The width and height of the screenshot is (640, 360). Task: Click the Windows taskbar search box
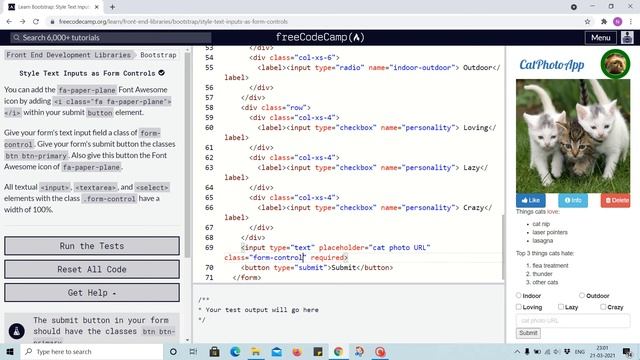coord(91,351)
